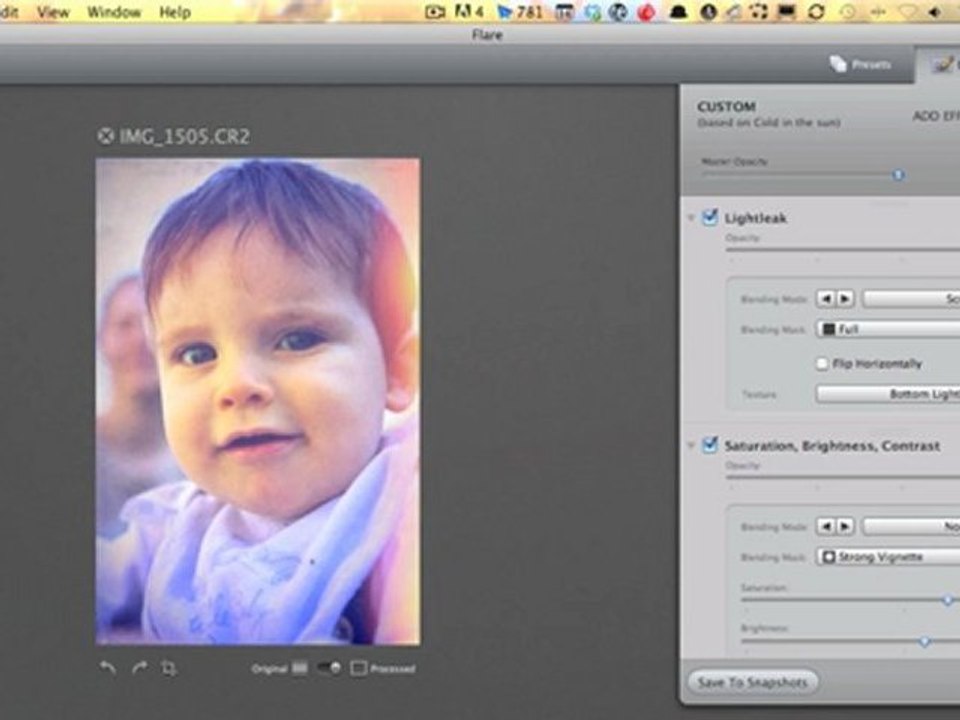Screen dimensions: 960x720
Task: Open Lightleak Blending Mask Full dropdown
Action: coord(888,329)
